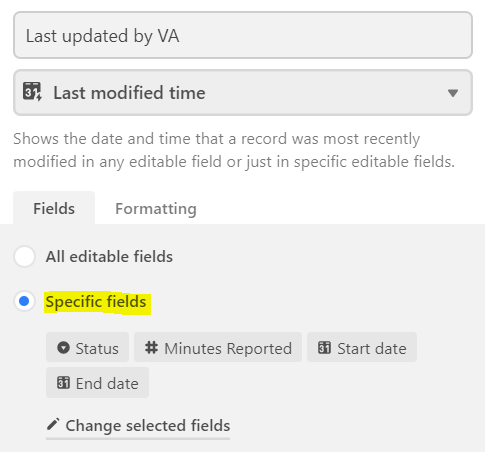Select the Specific fields radio button

pyautogui.click(x=24, y=301)
